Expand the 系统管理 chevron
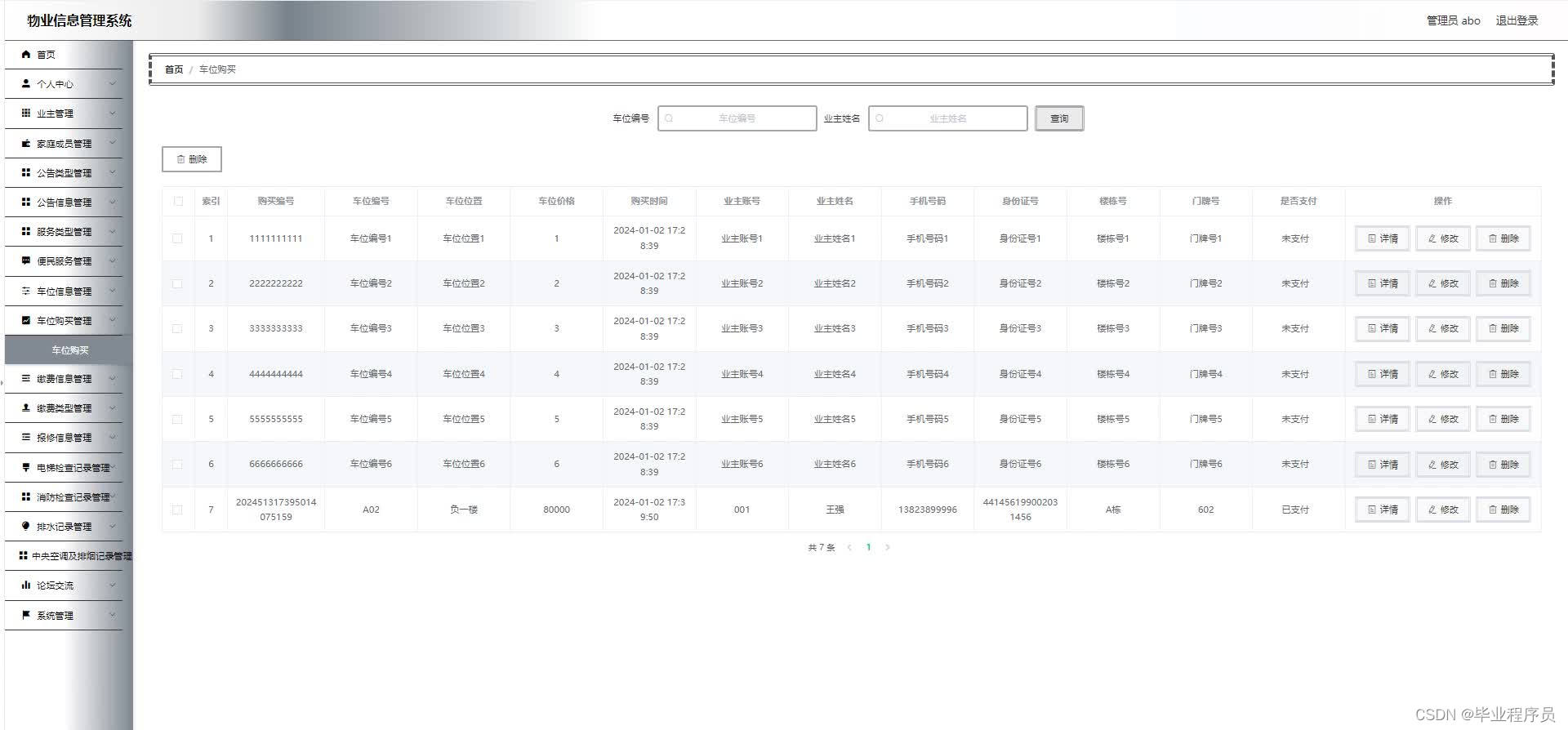The width and height of the screenshot is (1568, 730). 113,616
